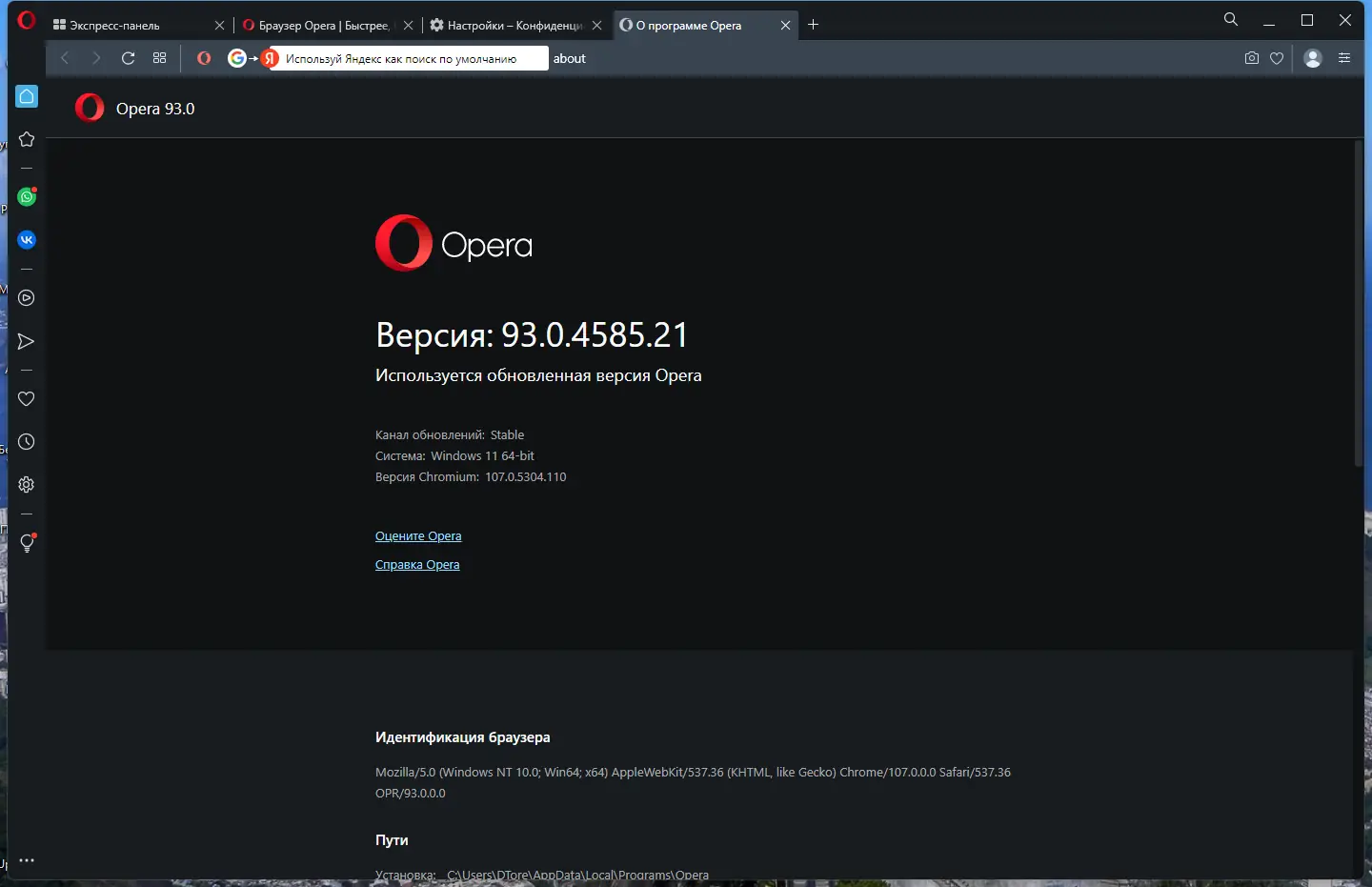Close the О программе Opera tab

[785, 26]
